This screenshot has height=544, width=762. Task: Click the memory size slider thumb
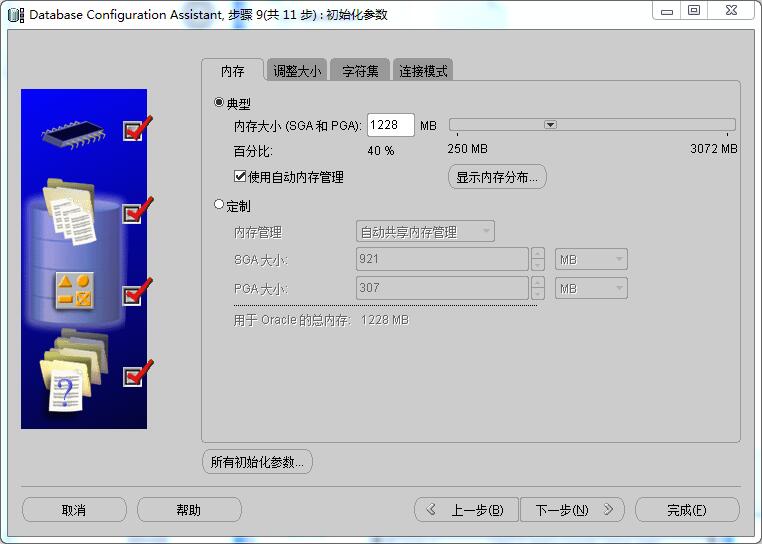(x=550, y=124)
